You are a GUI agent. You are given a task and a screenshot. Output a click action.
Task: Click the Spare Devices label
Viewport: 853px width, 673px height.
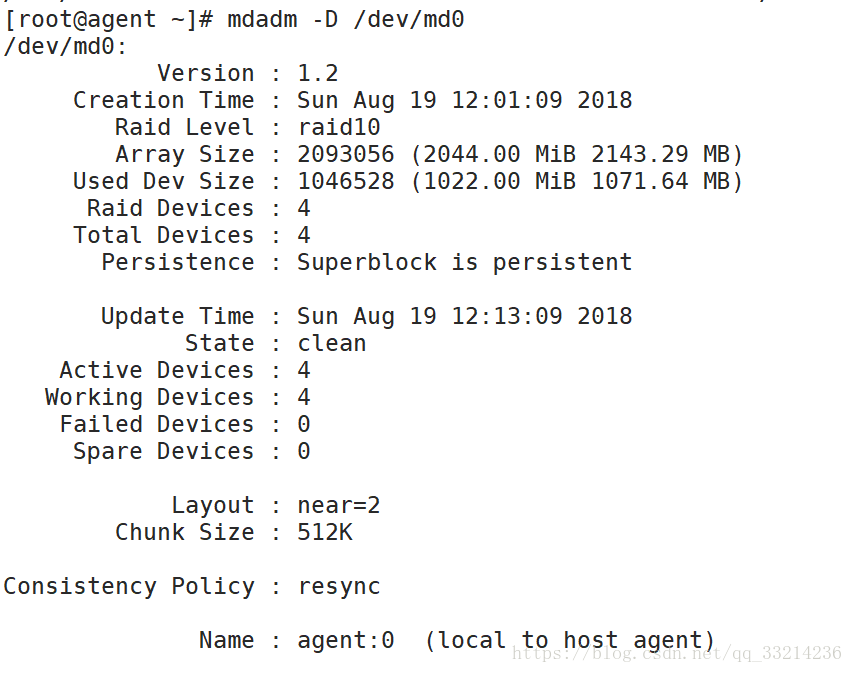tap(164, 451)
